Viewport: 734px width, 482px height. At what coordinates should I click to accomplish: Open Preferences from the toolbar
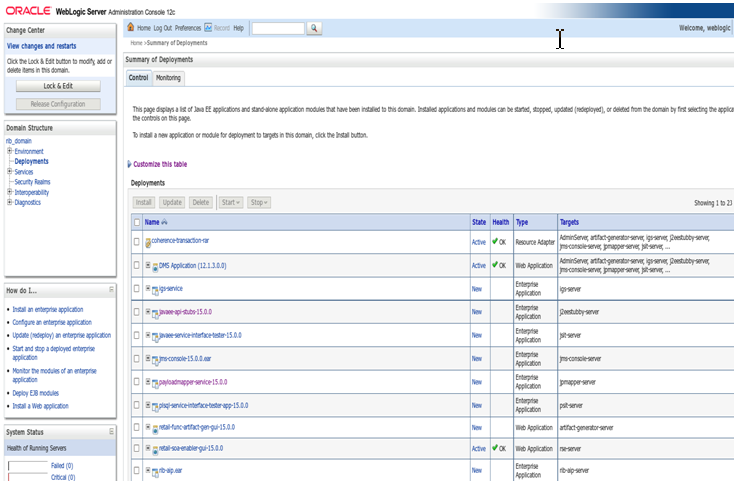pyautogui.click(x=188, y=28)
